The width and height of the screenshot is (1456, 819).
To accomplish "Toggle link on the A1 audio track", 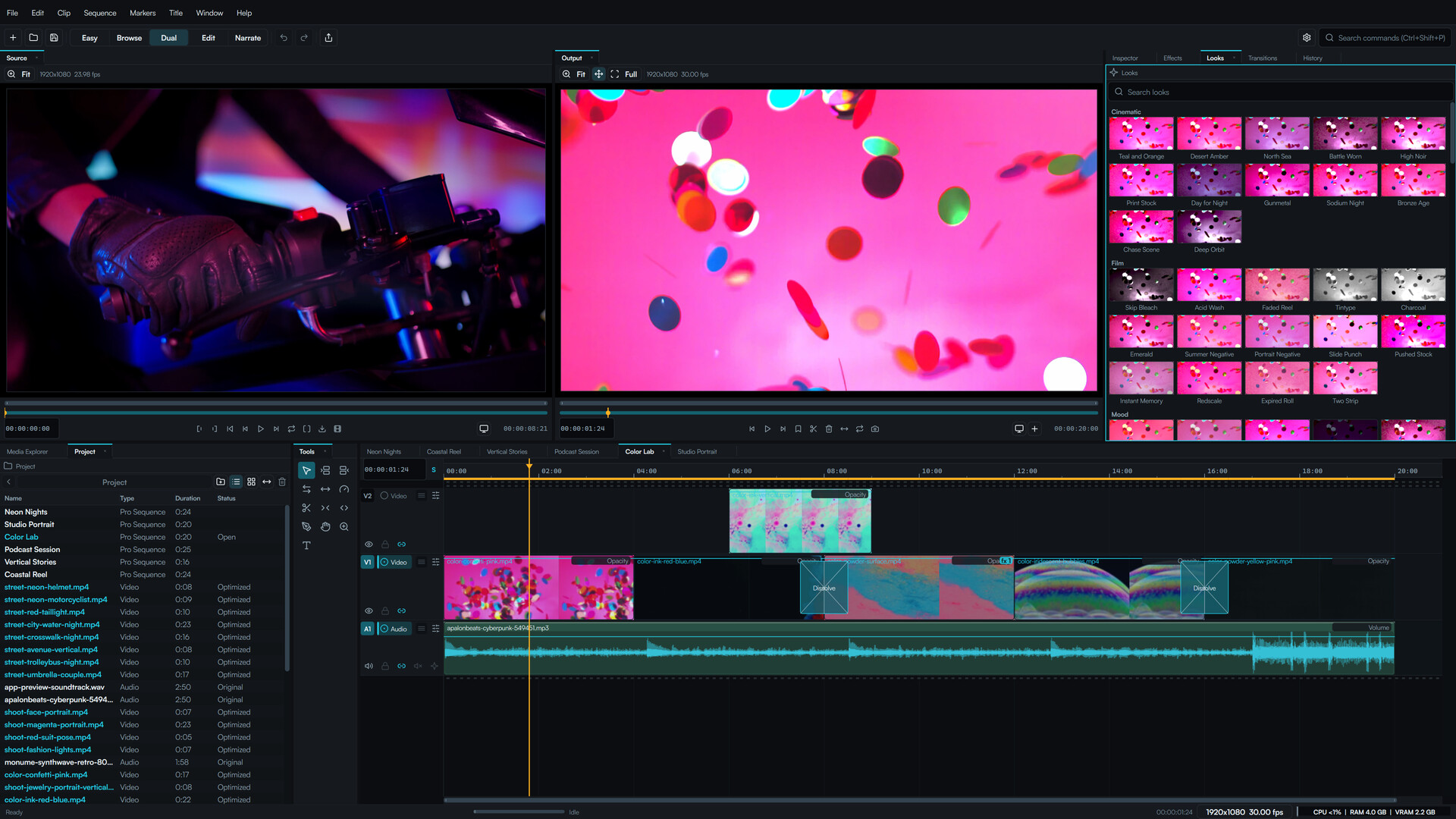I will (x=402, y=667).
